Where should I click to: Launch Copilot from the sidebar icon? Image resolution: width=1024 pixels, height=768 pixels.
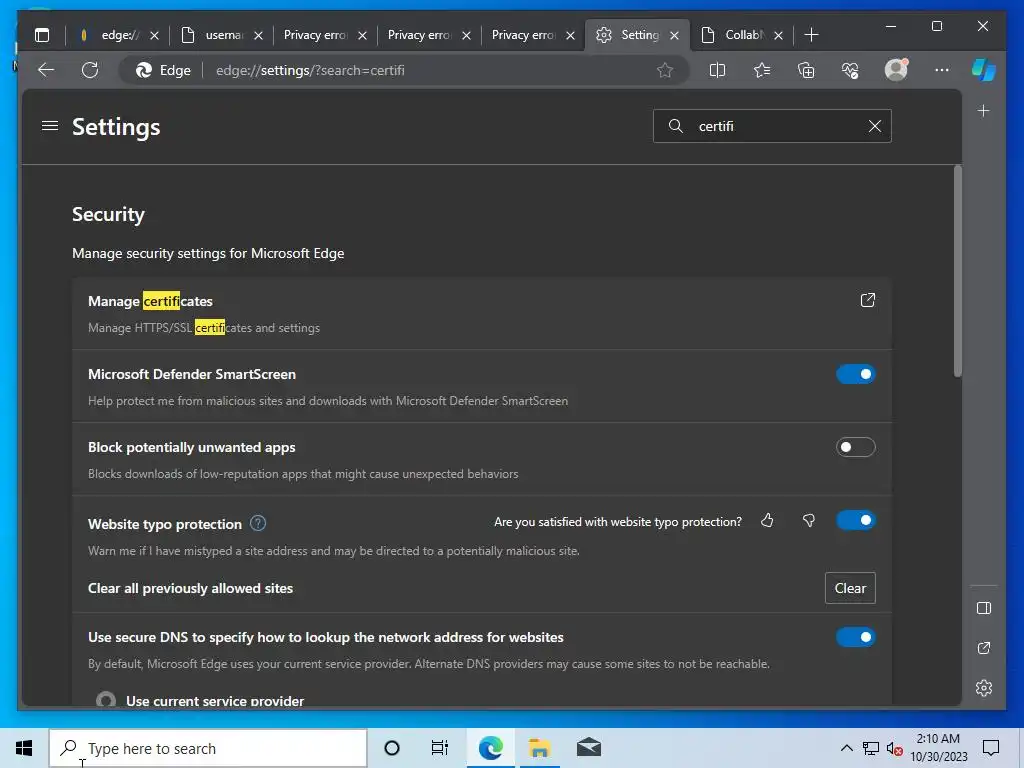click(x=984, y=70)
